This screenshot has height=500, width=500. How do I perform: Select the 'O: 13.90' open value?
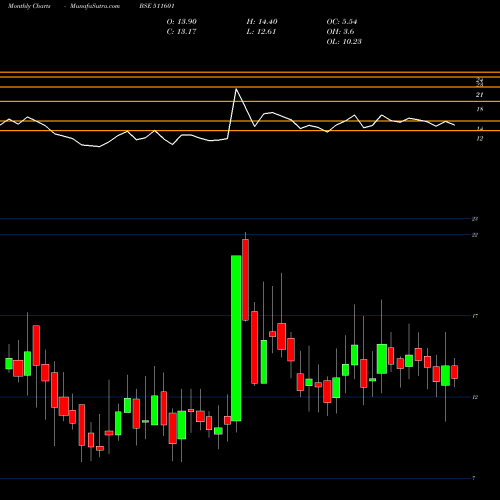182,22
